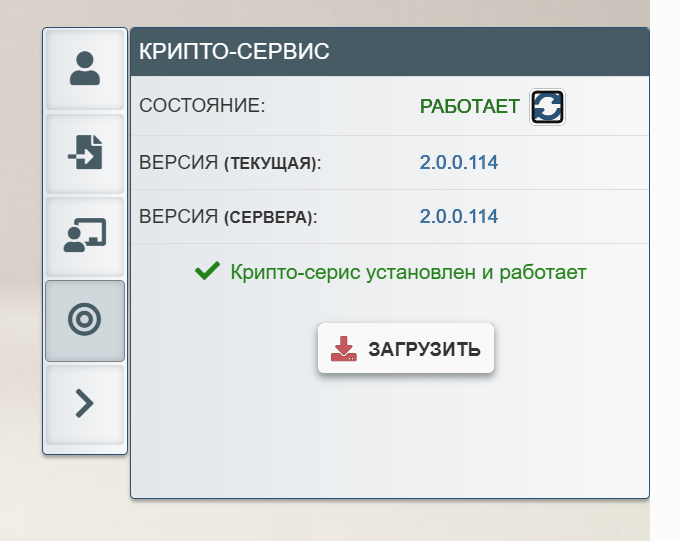Viewport: 680px width, 541px height.
Task: Click the file login arrow sidebar icon
Action: click(x=85, y=153)
